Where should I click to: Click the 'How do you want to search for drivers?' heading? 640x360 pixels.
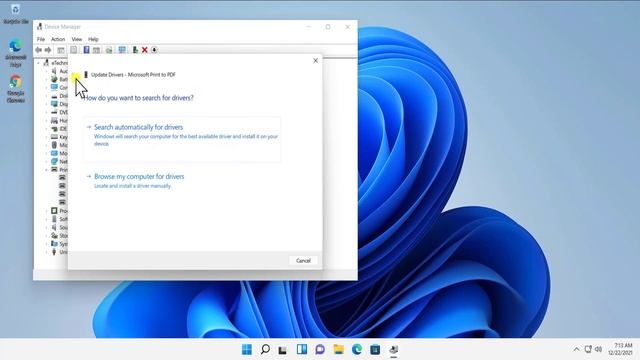click(x=139, y=98)
